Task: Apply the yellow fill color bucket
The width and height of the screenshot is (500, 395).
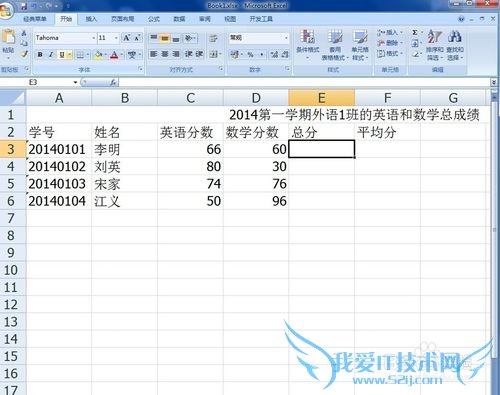Action: (99, 54)
